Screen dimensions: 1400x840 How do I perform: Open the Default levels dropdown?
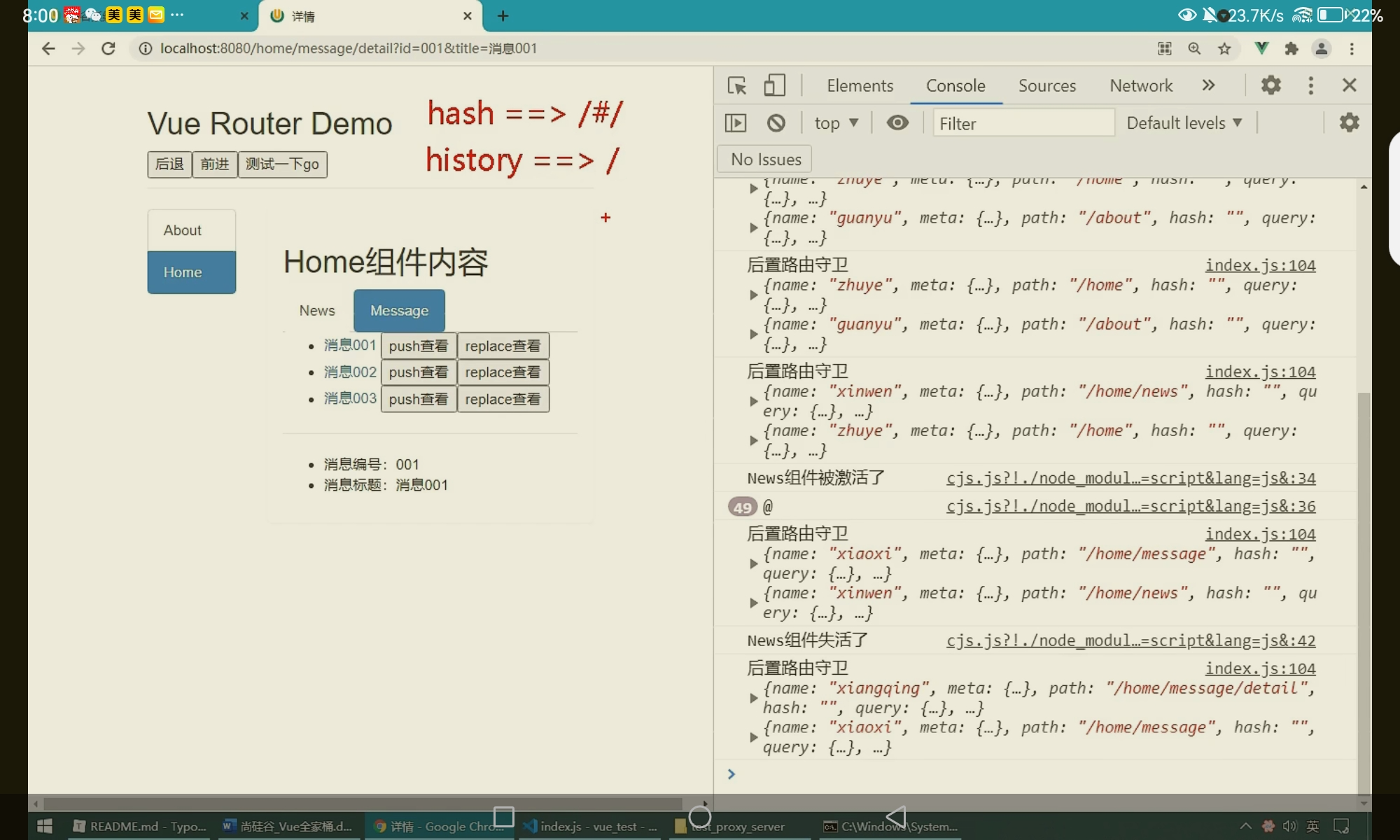point(1184,123)
